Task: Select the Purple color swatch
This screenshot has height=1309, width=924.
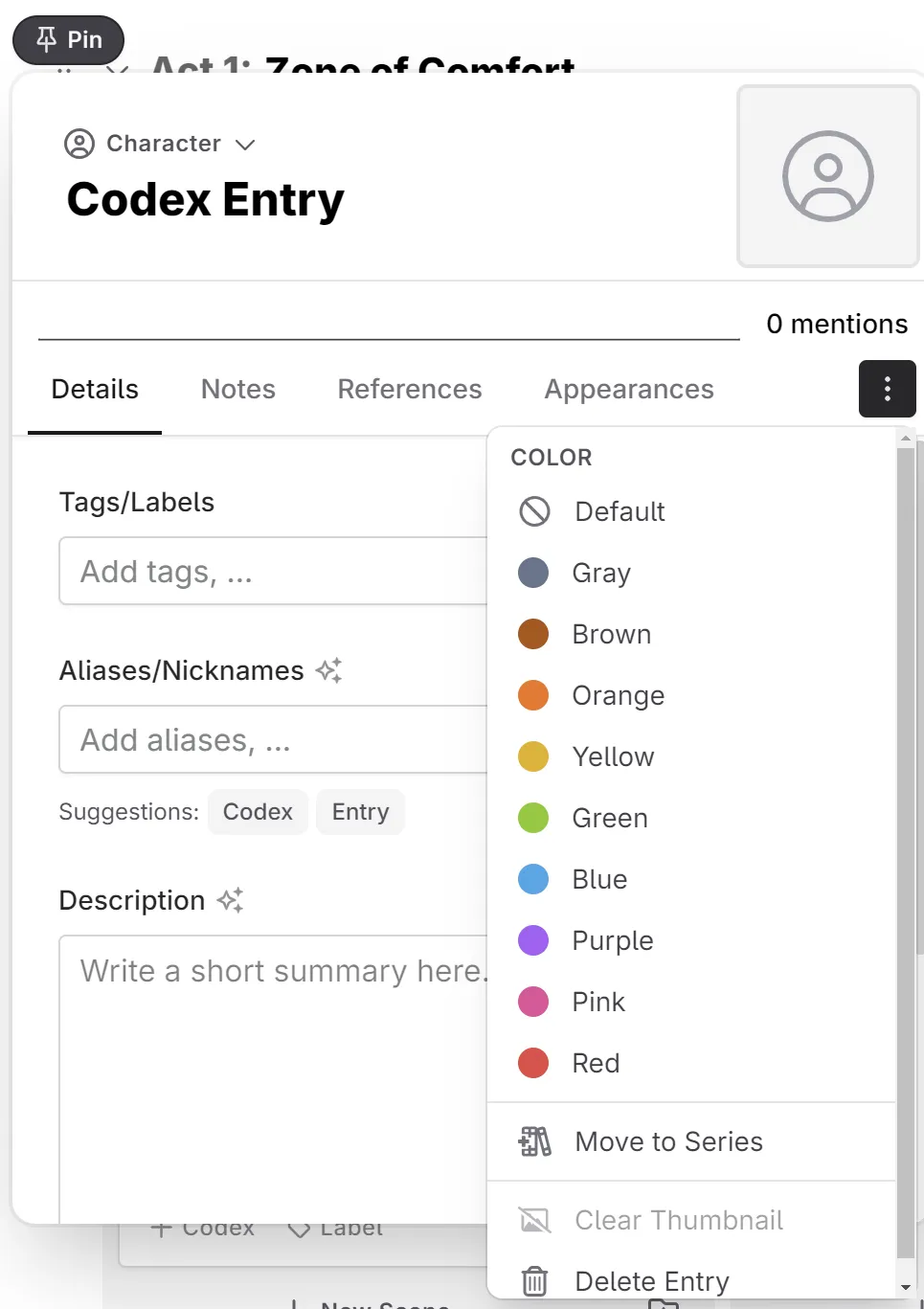Action: 533,939
